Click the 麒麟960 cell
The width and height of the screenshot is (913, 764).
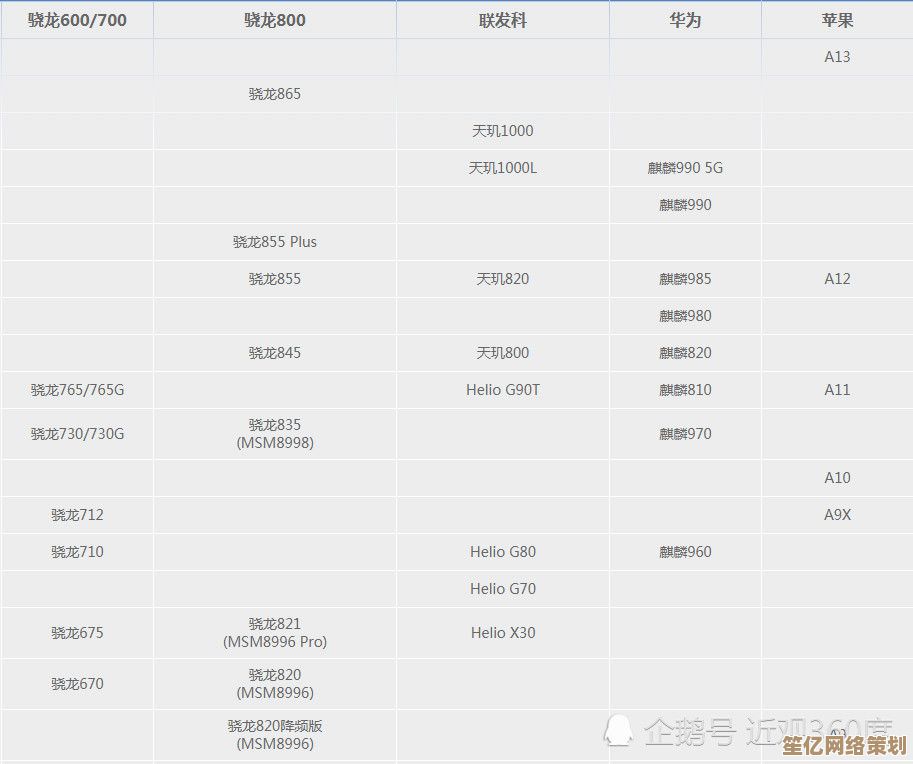click(x=685, y=552)
